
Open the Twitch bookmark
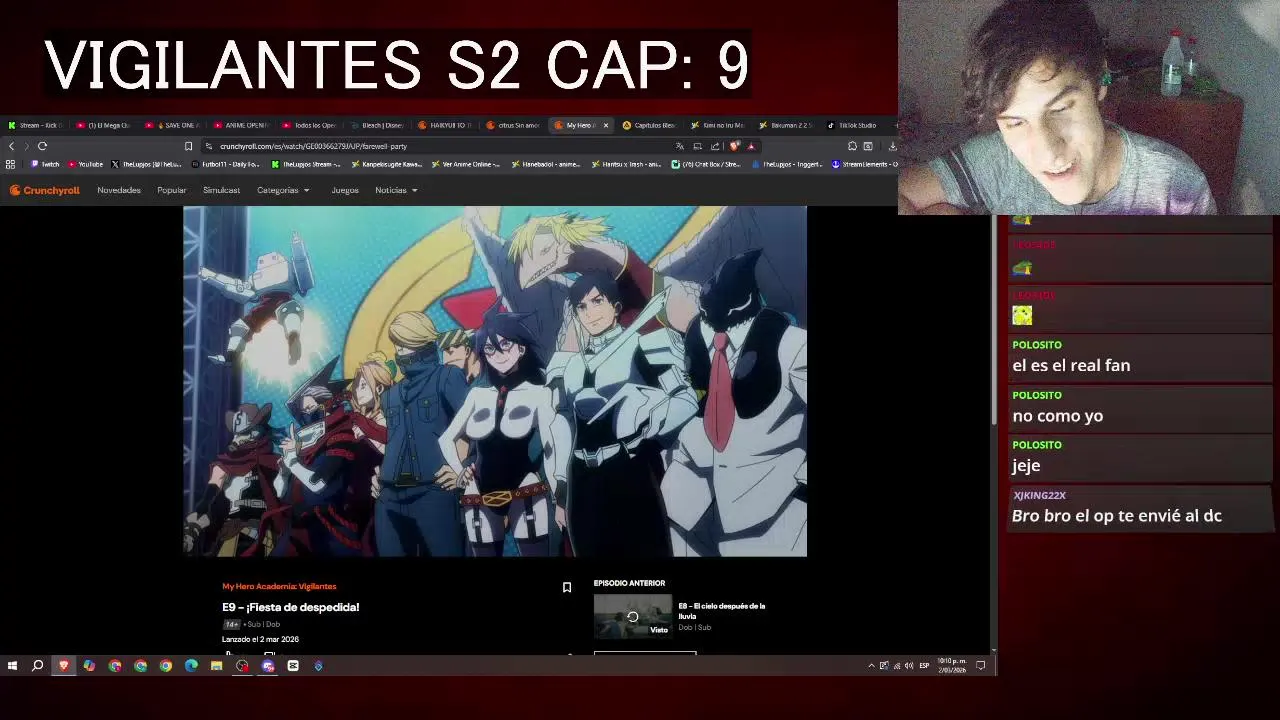45,164
